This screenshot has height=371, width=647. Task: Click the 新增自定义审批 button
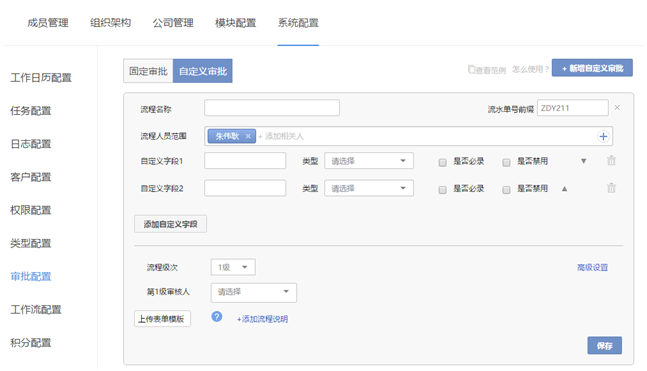coord(592,68)
